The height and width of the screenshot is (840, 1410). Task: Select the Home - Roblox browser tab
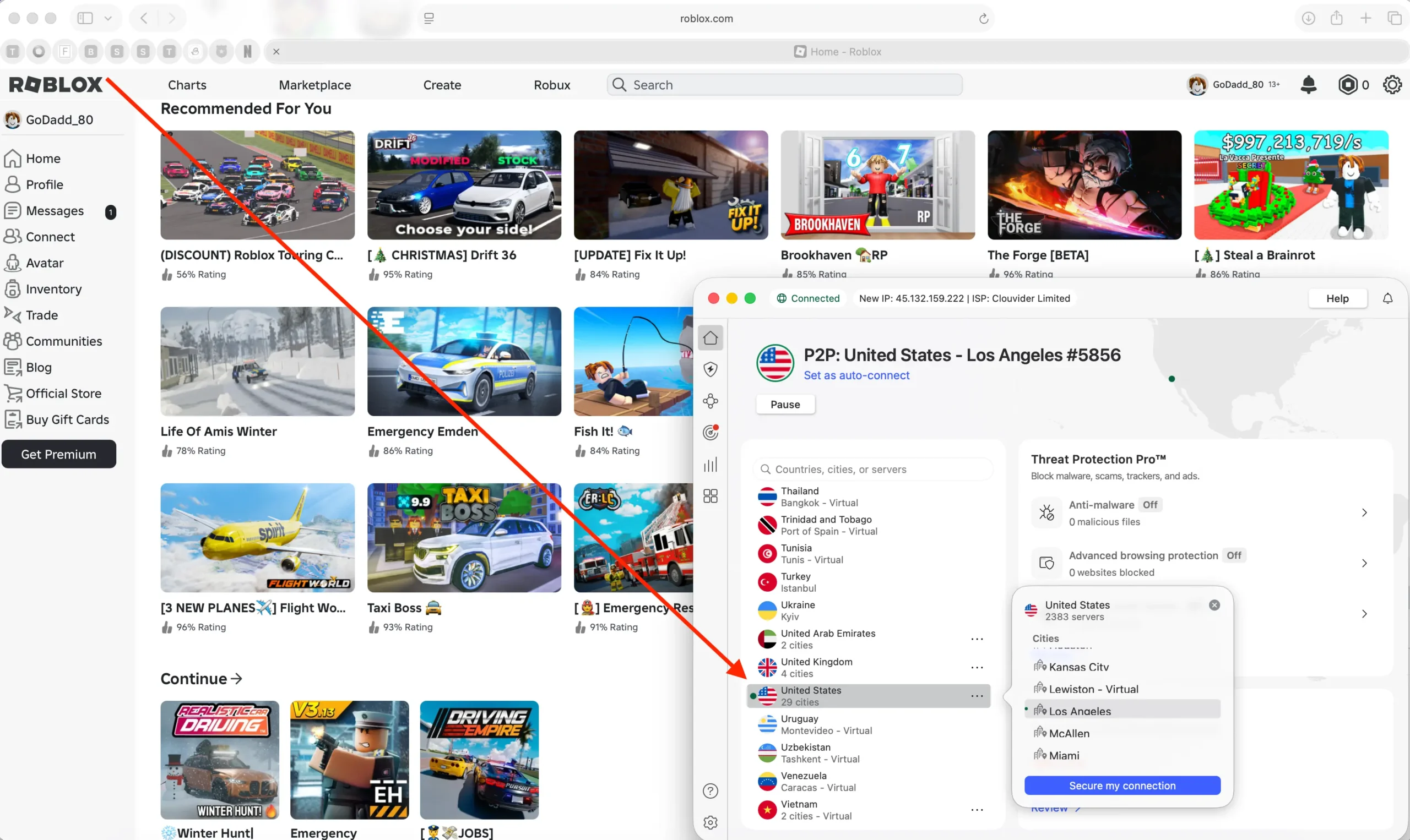[838, 51]
